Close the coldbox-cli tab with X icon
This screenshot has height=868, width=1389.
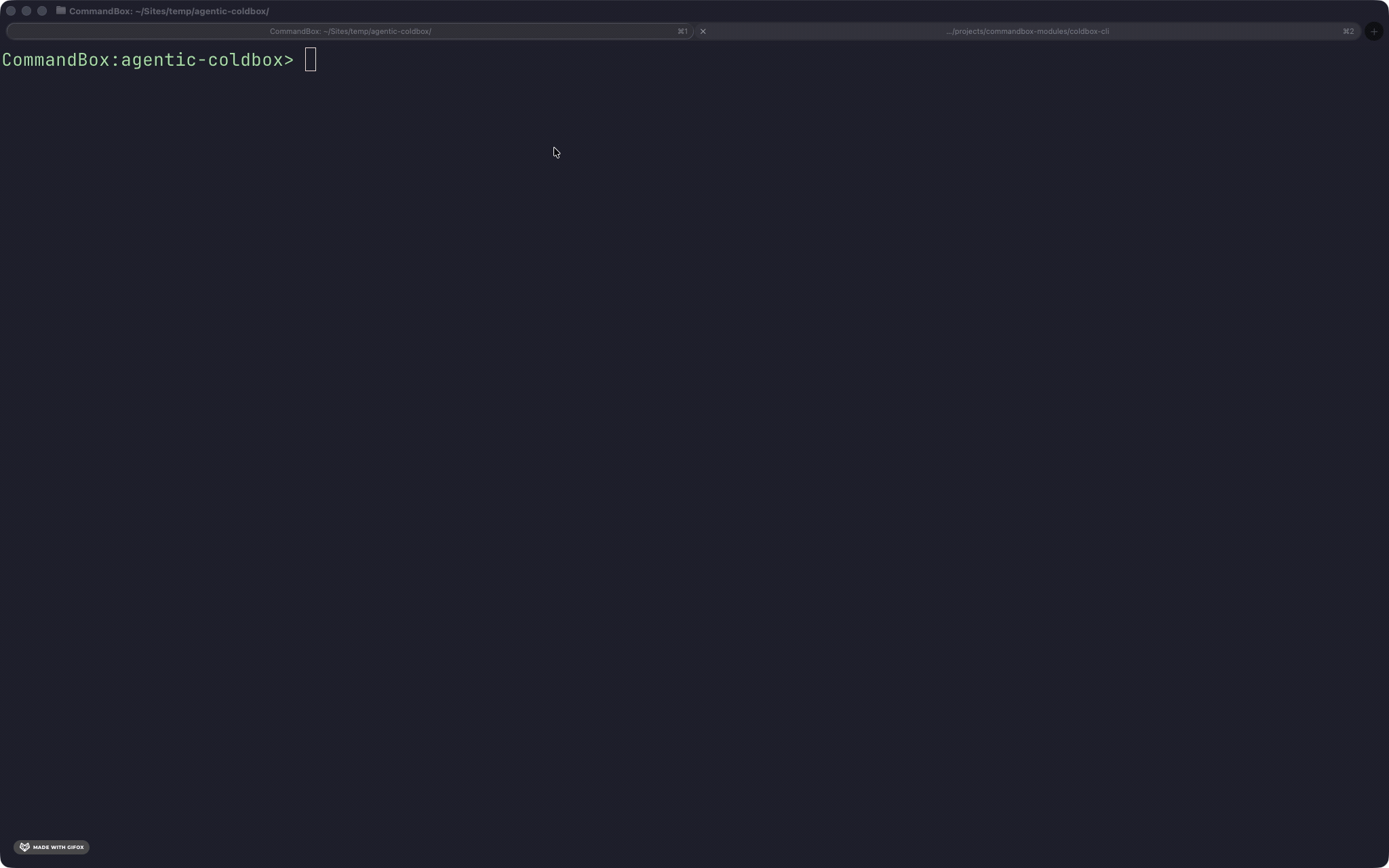[703, 31]
